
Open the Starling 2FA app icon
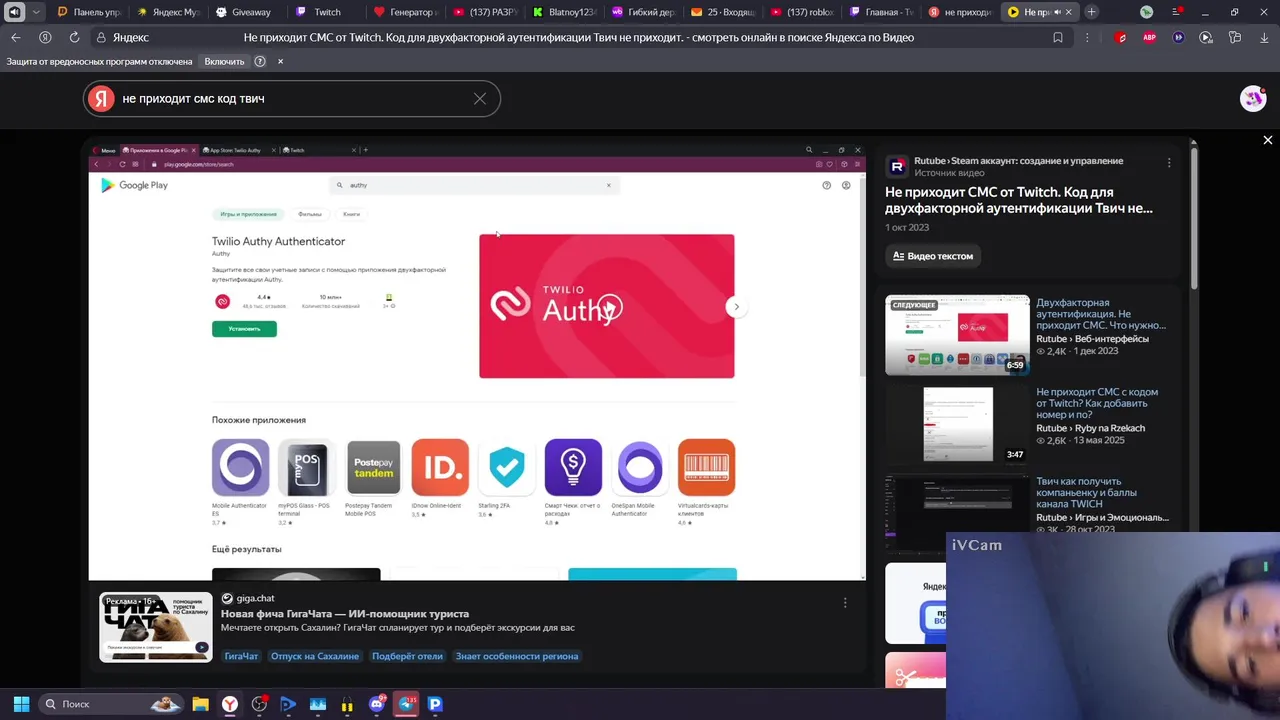click(x=507, y=467)
